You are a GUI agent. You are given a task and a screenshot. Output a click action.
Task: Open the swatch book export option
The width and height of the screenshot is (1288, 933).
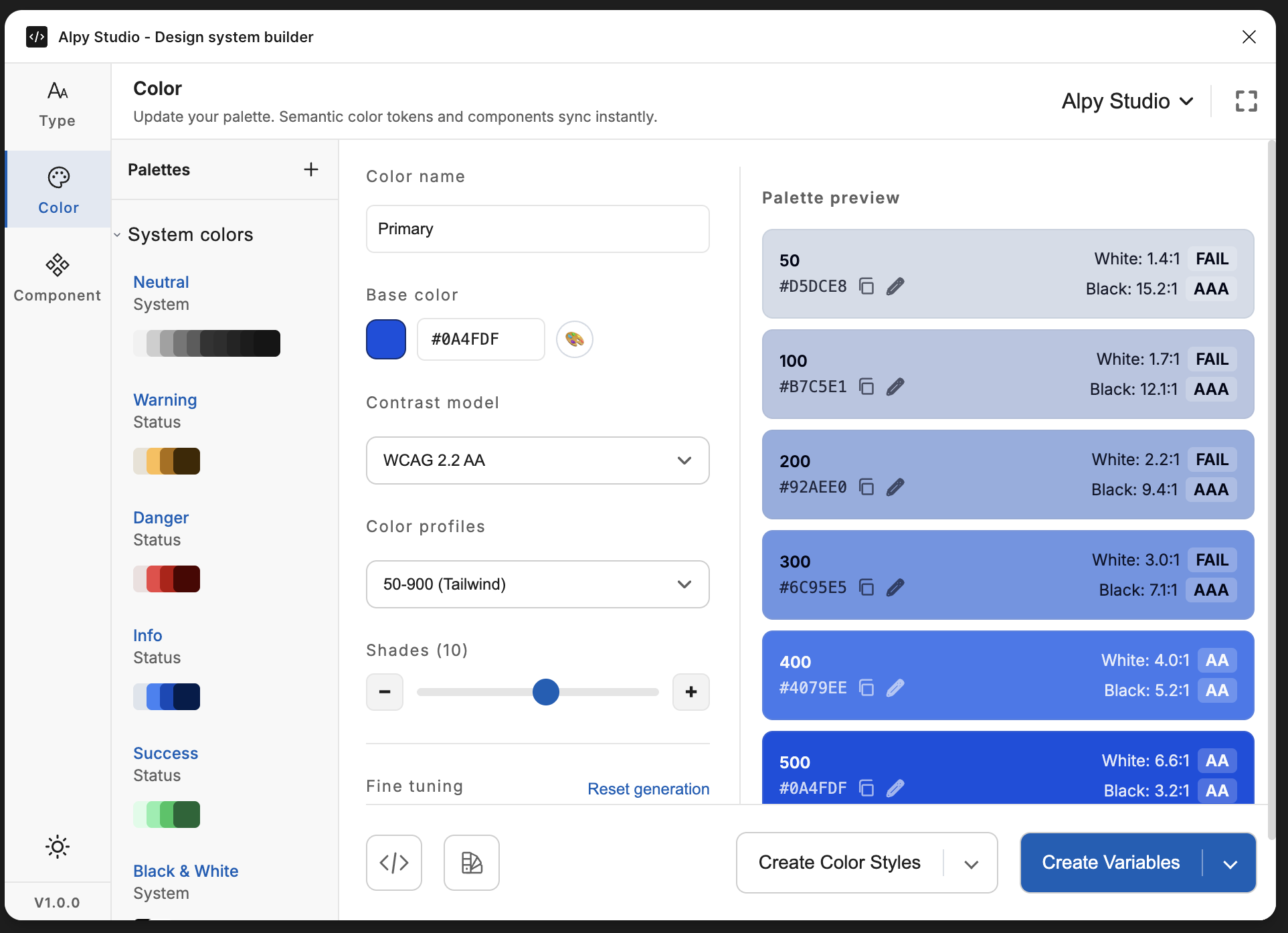pos(471,863)
